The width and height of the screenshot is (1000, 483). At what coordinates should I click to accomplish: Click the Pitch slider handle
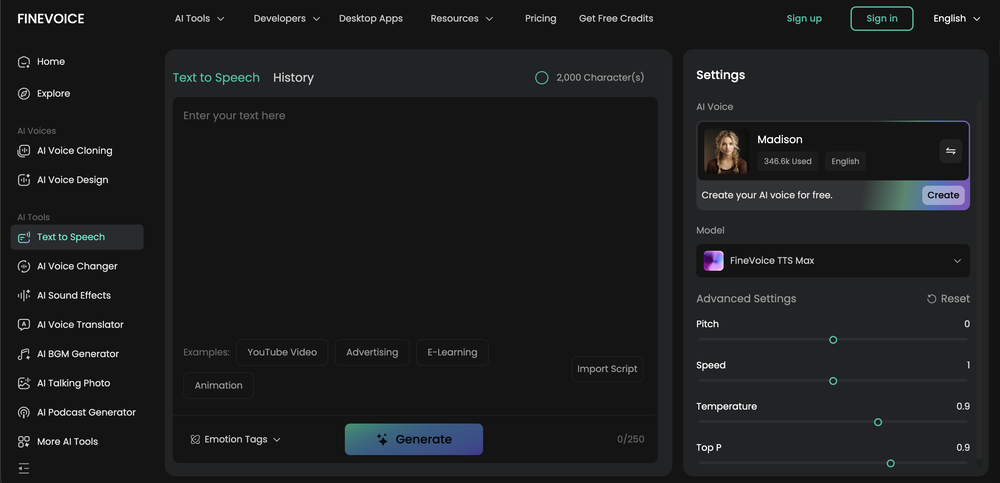tap(833, 340)
